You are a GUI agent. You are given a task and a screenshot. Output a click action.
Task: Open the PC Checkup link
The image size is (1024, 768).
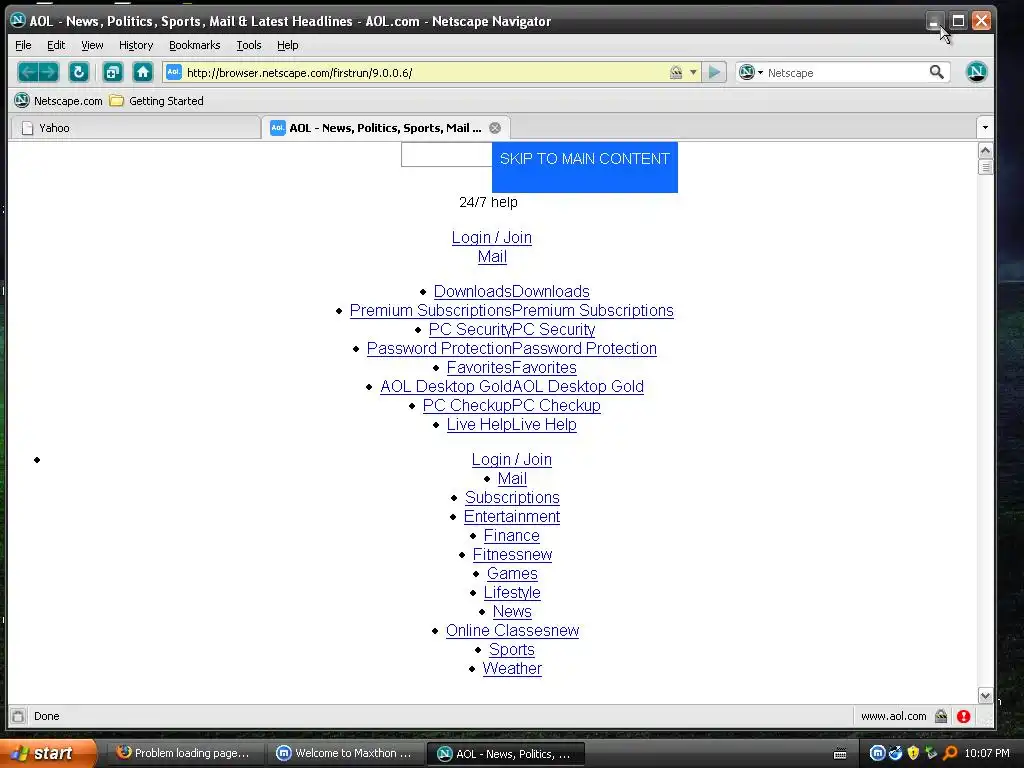pyautogui.click(x=511, y=405)
